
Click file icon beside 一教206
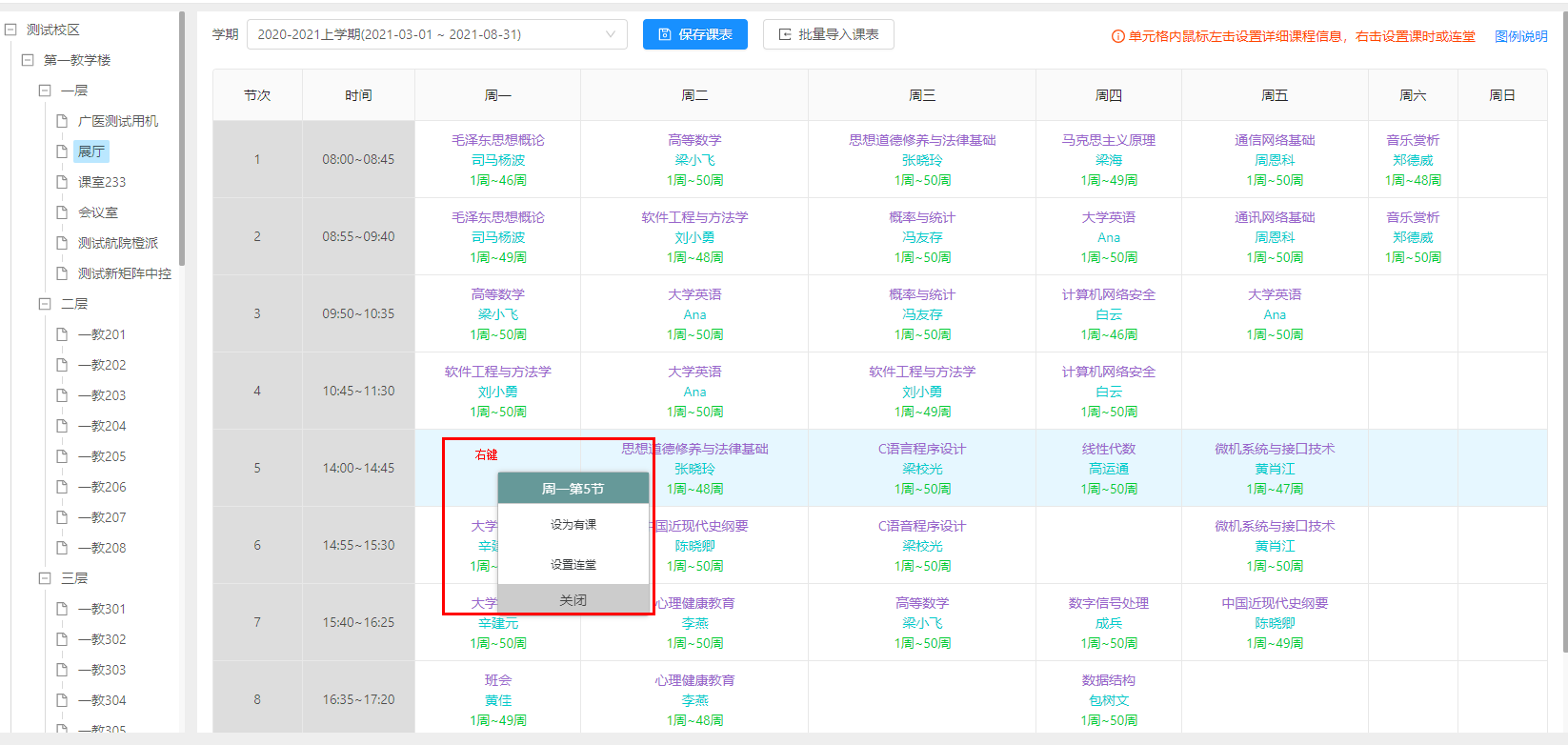62,487
